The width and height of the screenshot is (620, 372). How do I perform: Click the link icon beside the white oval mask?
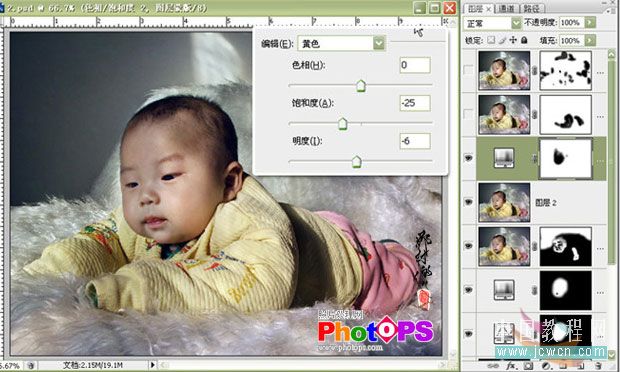[x=535, y=290]
